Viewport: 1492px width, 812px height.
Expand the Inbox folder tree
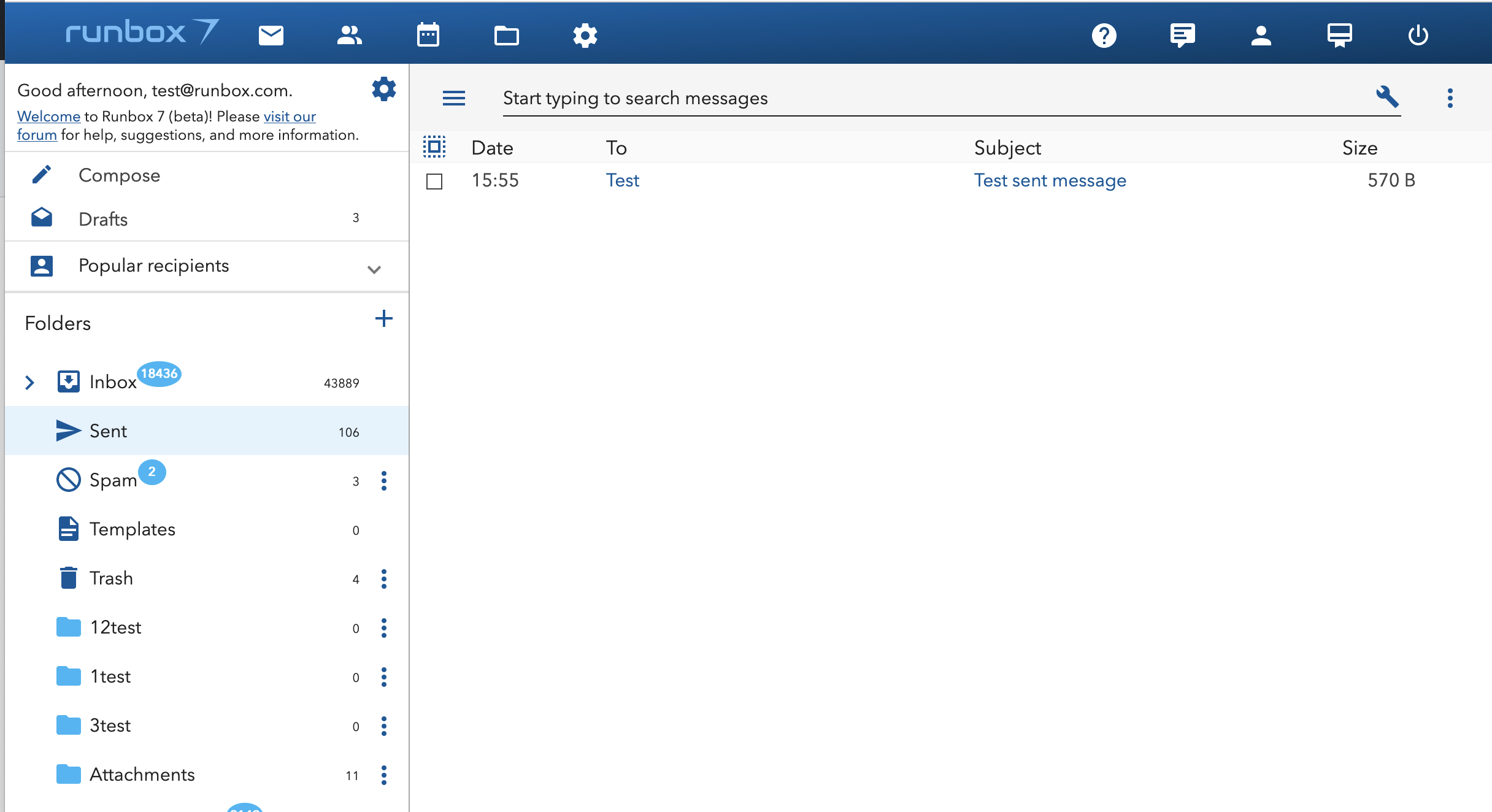pos(29,382)
